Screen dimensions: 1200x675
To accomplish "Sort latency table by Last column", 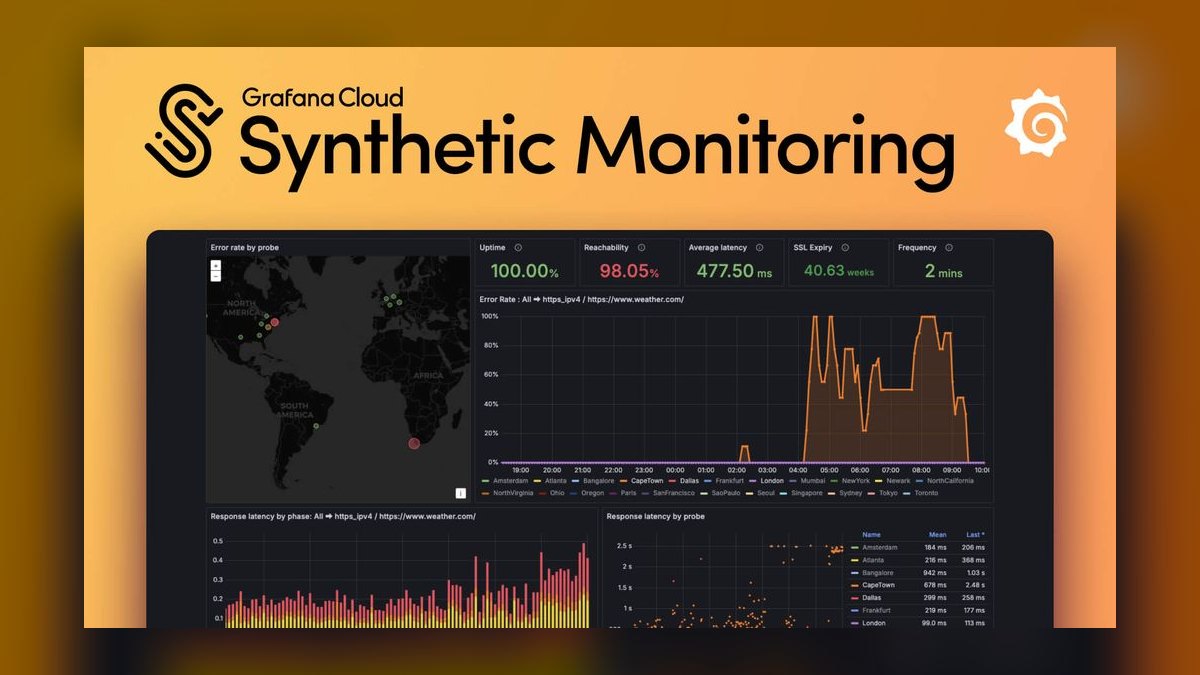I will [975, 535].
